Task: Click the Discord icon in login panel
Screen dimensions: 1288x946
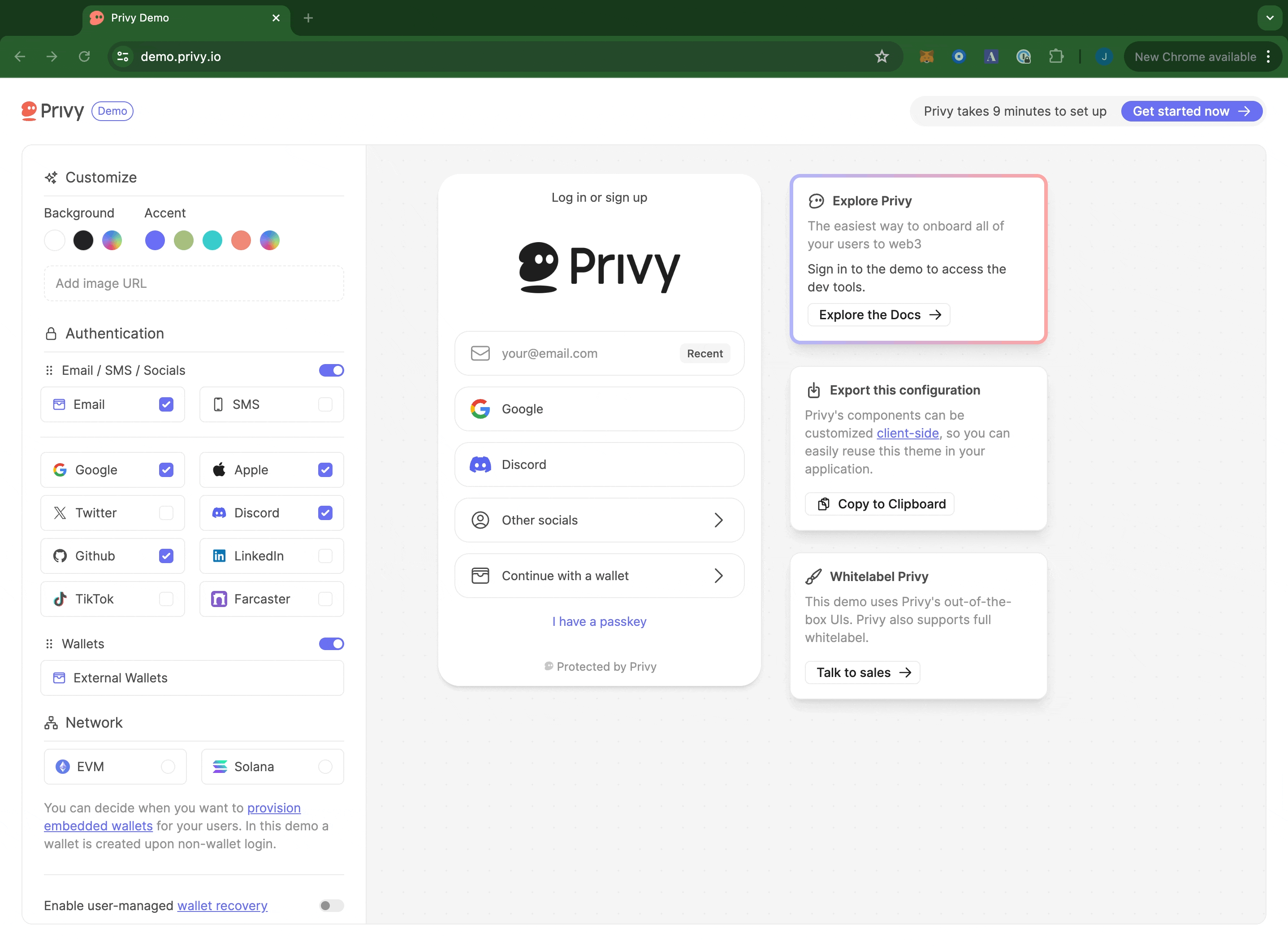Action: [480, 464]
